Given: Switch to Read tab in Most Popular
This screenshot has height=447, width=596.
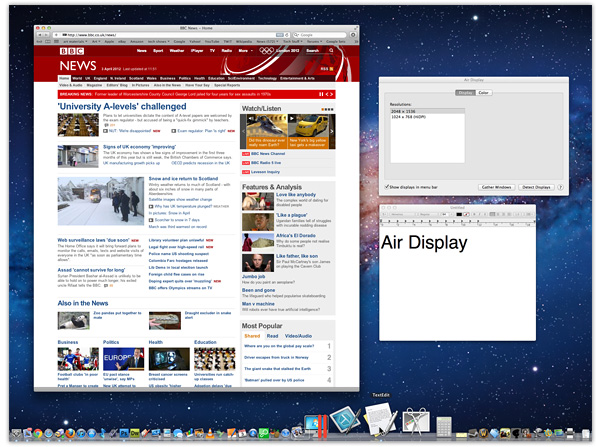Looking at the screenshot, I should pos(272,336).
